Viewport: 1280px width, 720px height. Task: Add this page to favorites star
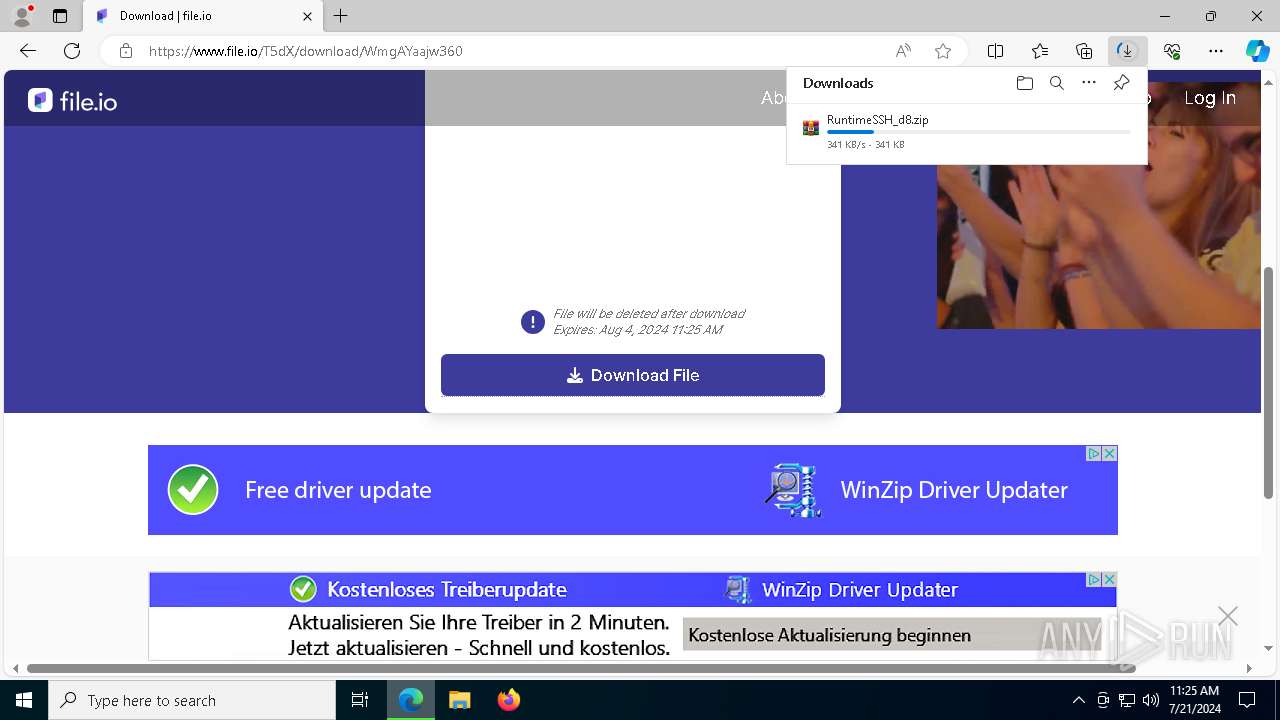943,51
